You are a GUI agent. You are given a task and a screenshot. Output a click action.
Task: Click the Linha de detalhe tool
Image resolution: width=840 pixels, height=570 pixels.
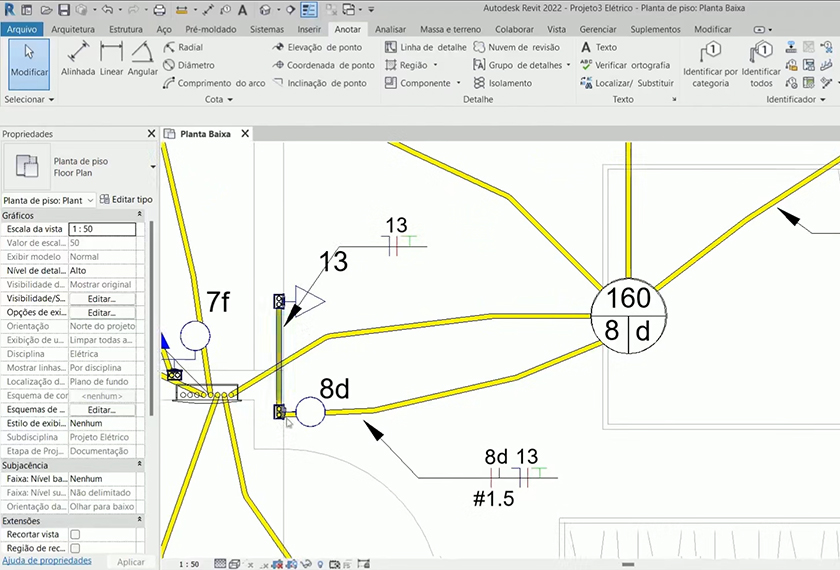point(425,47)
